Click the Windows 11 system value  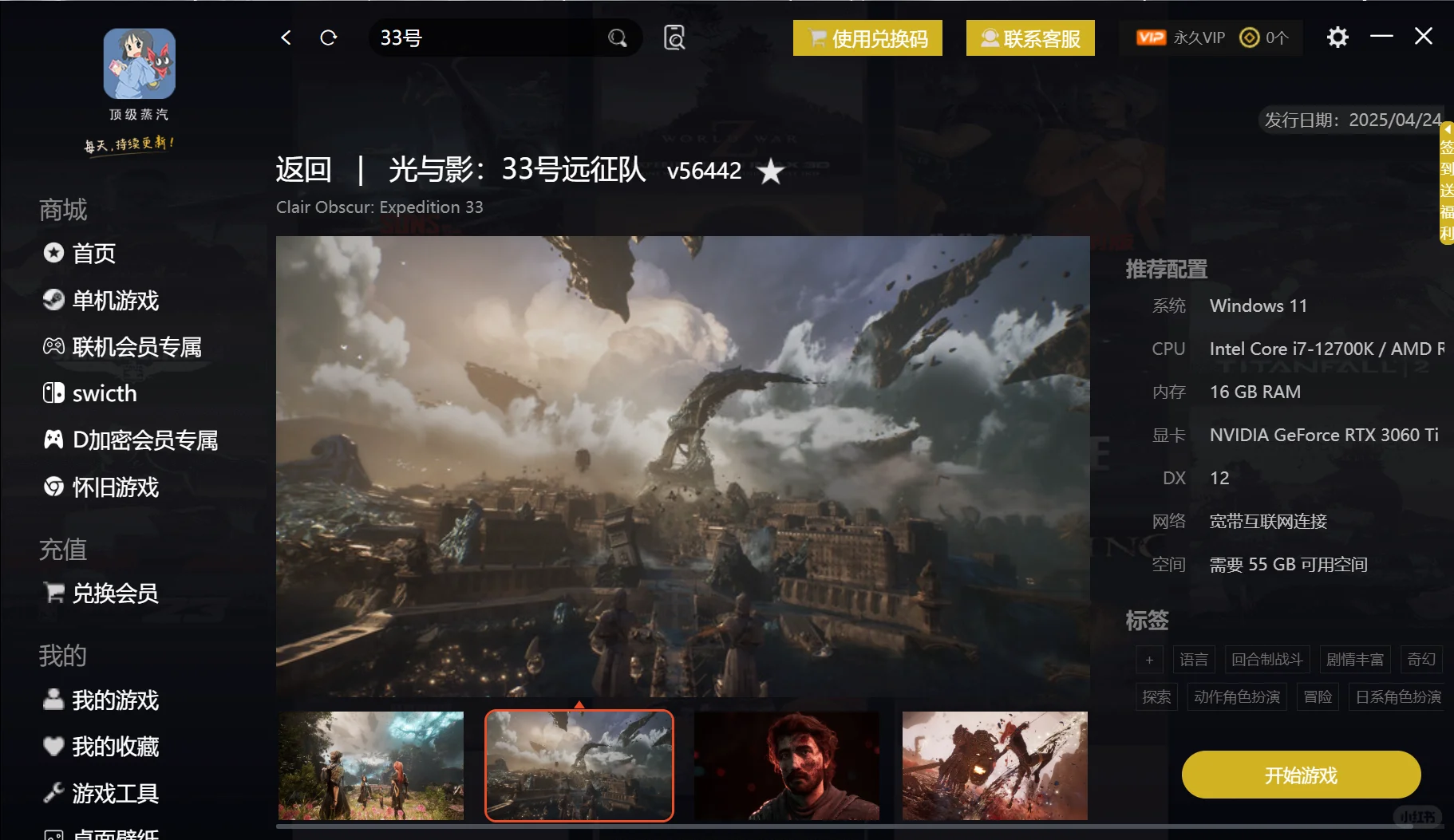click(x=1258, y=306)
